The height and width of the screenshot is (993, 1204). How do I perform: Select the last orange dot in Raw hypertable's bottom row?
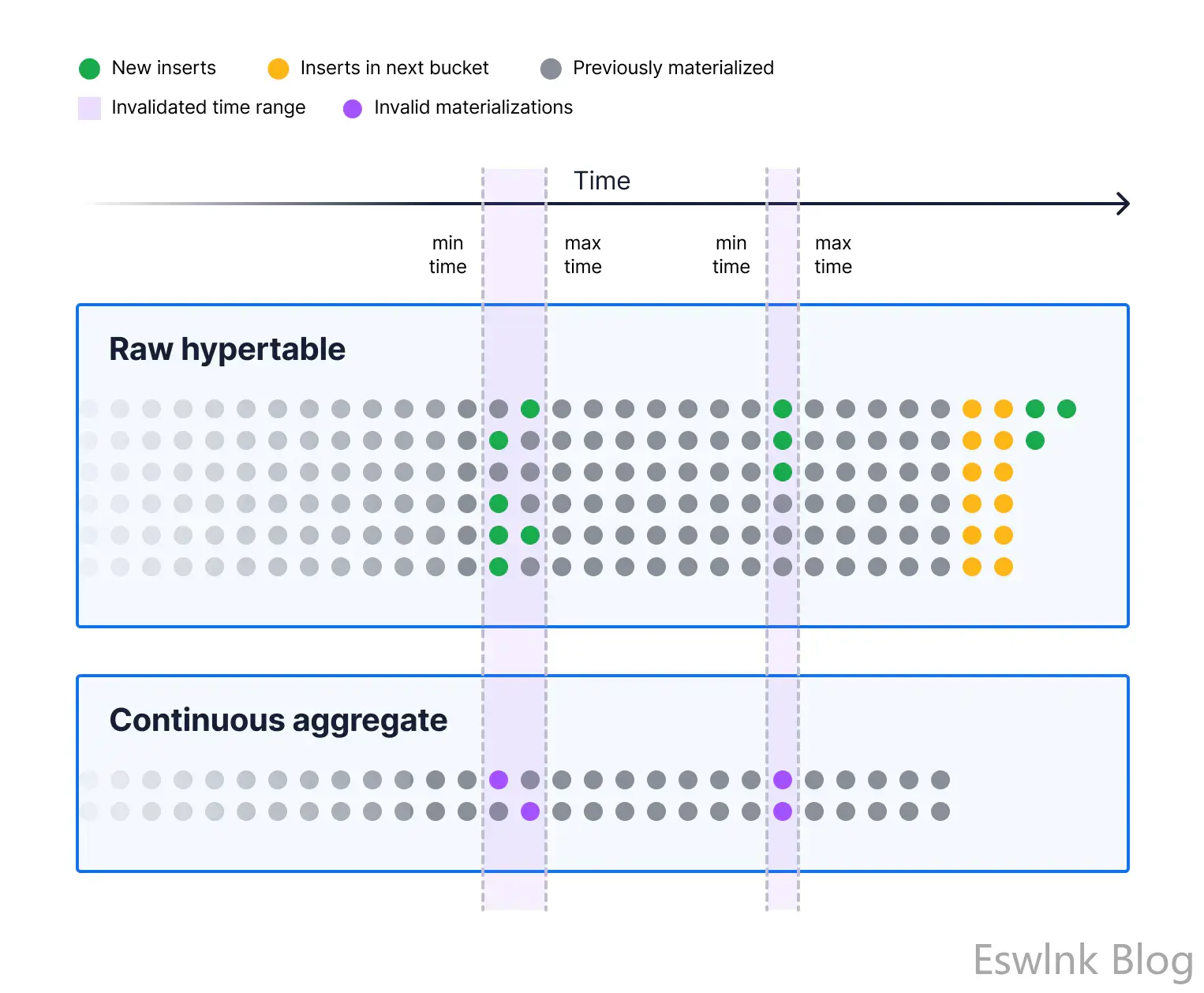(1004, 567)
